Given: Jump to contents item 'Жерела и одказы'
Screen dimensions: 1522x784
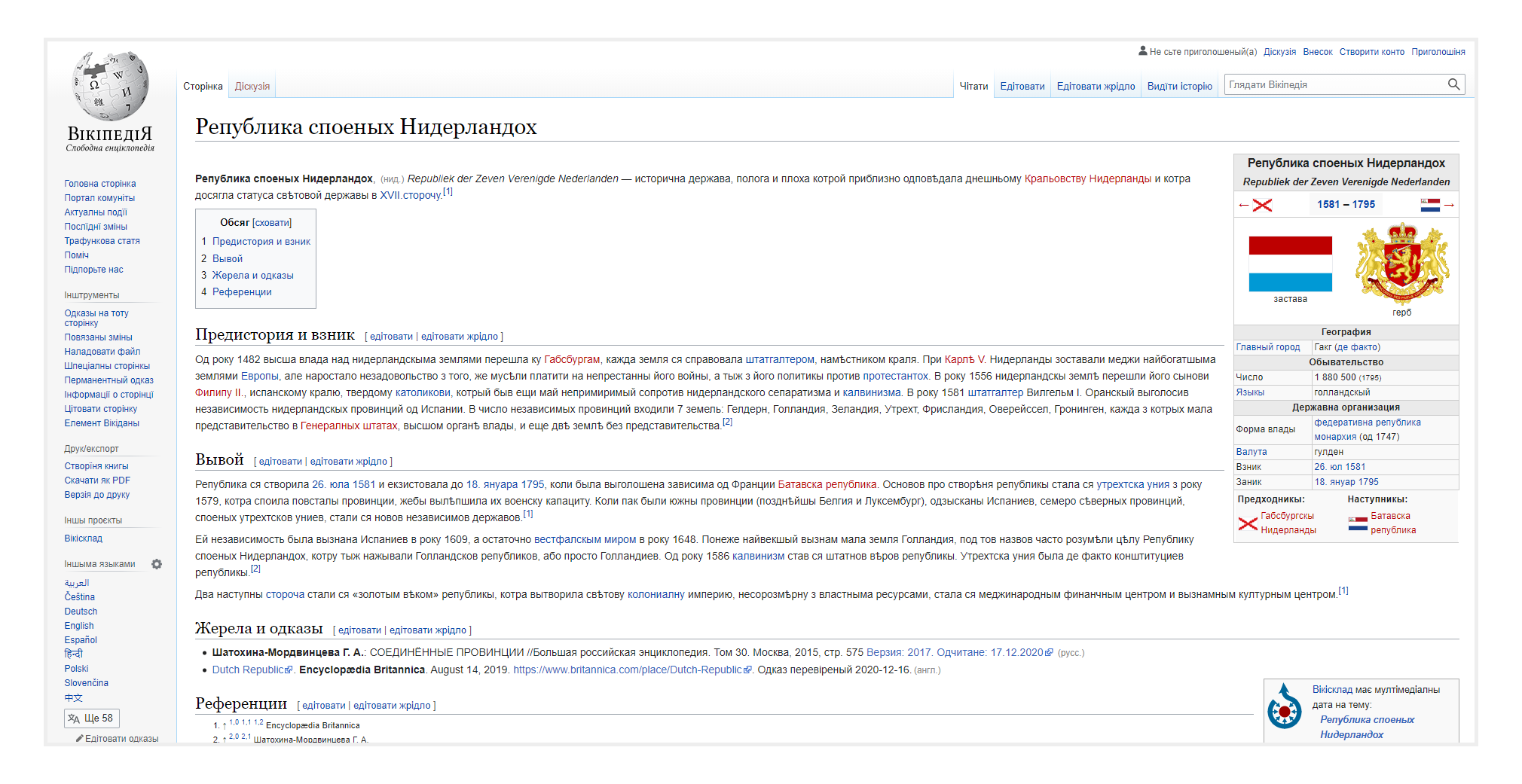Looking at the screenshot, I should pos(253,276).
